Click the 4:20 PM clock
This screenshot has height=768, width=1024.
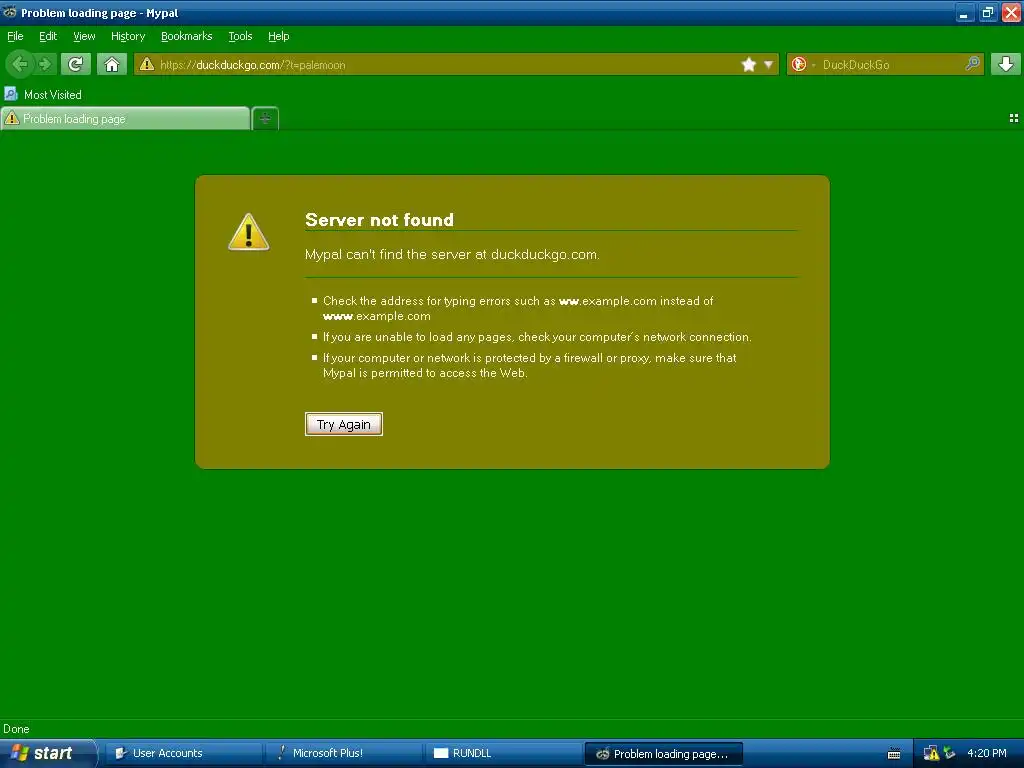[x=987, y=753]
